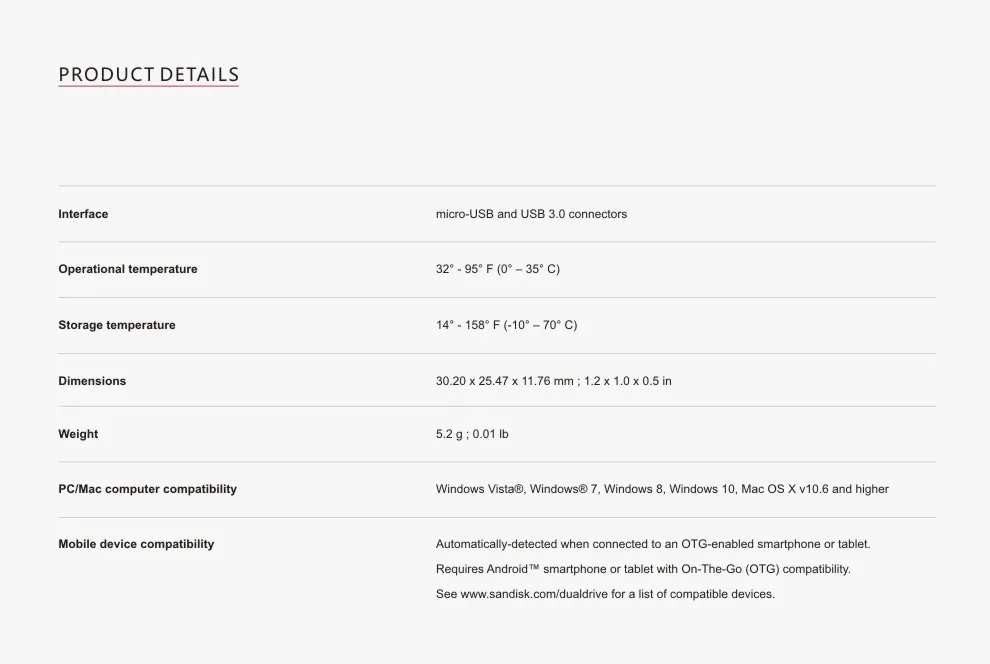
Task: Select the Interface row label
Action: click(x=83, y=214)
